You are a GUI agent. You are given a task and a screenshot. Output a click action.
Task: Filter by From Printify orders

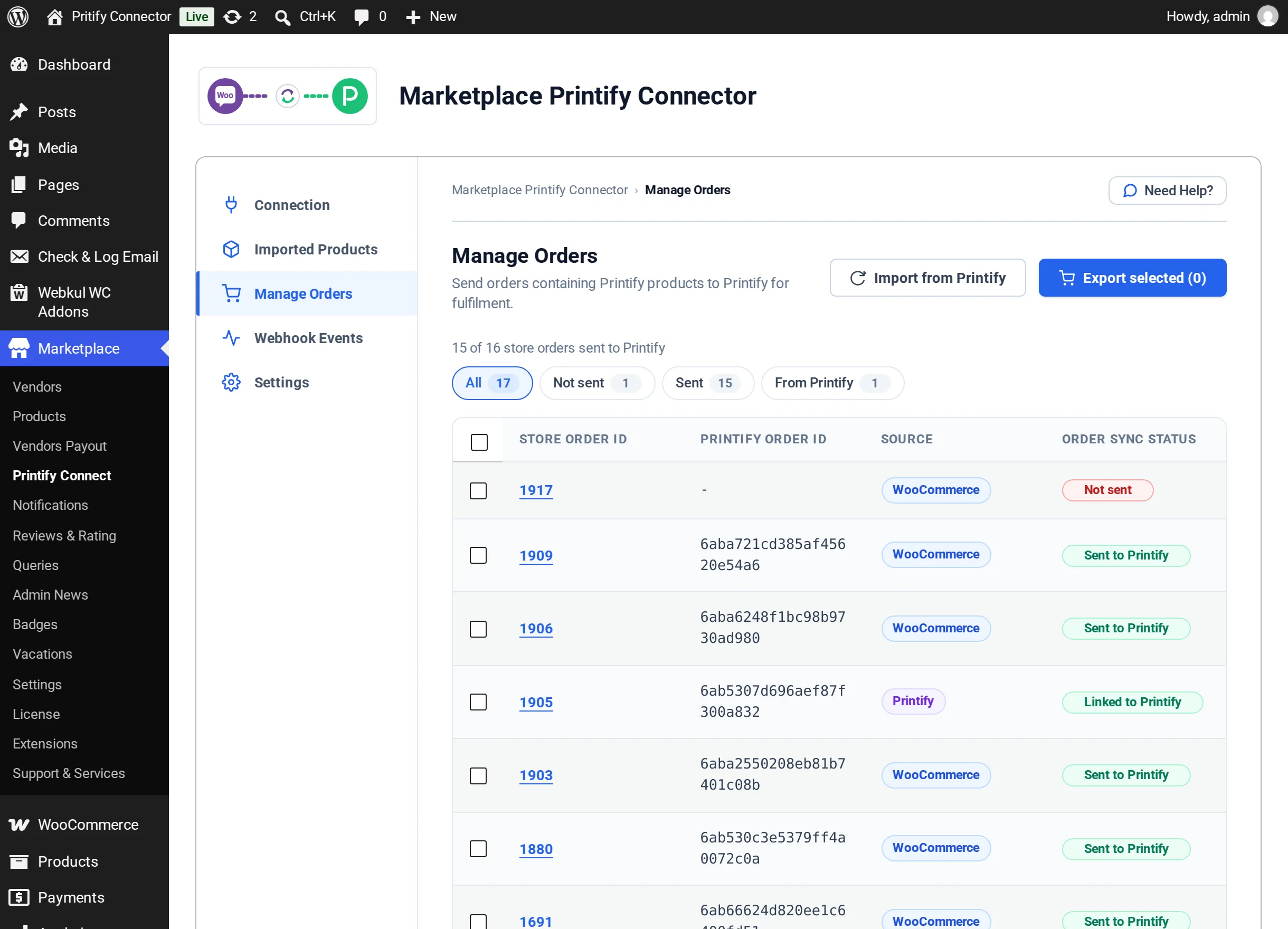click(832, 383)
